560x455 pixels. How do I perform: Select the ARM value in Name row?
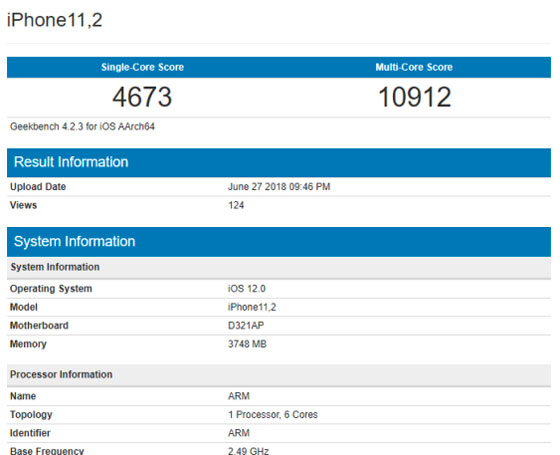pos(239,396)
